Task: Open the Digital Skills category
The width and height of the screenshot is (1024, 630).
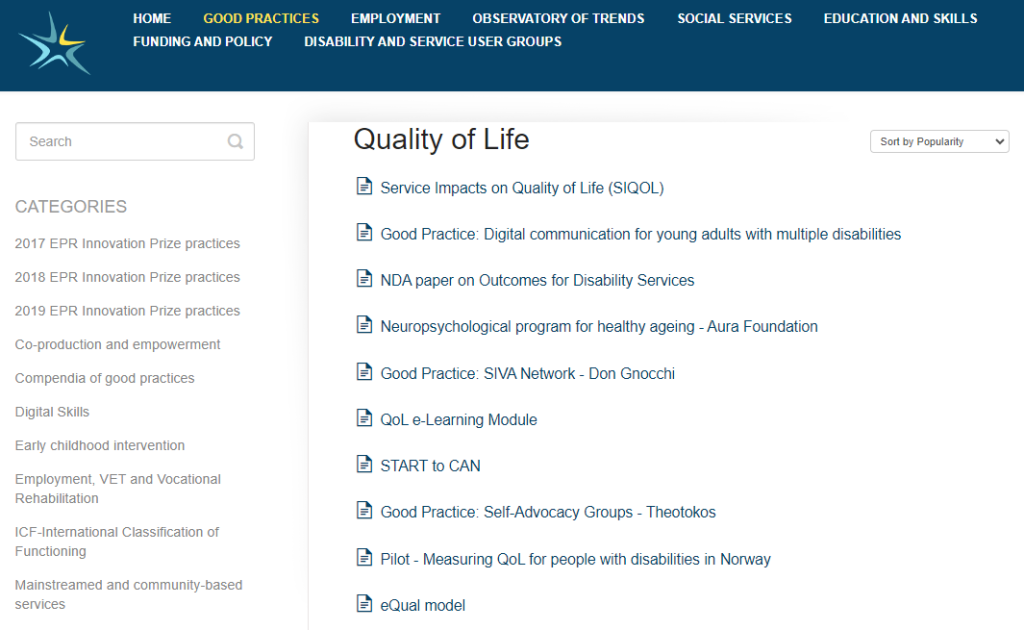Action: coord(52,412)
